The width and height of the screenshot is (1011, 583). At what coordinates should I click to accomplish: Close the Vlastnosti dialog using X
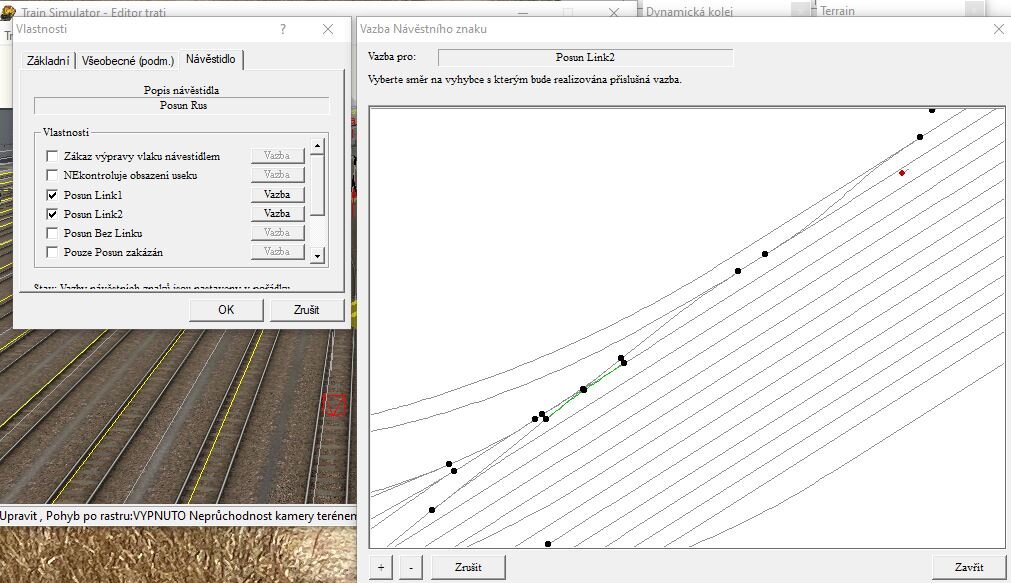pos(328,30)
